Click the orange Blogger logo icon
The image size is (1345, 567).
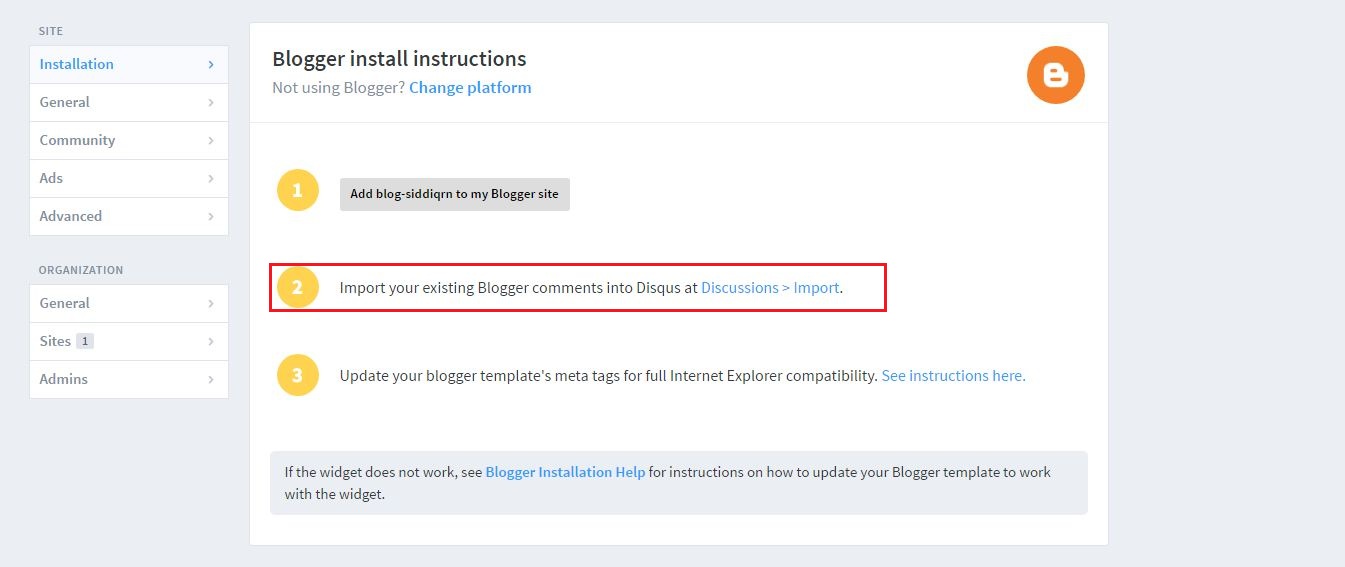tap(1056, 75)
